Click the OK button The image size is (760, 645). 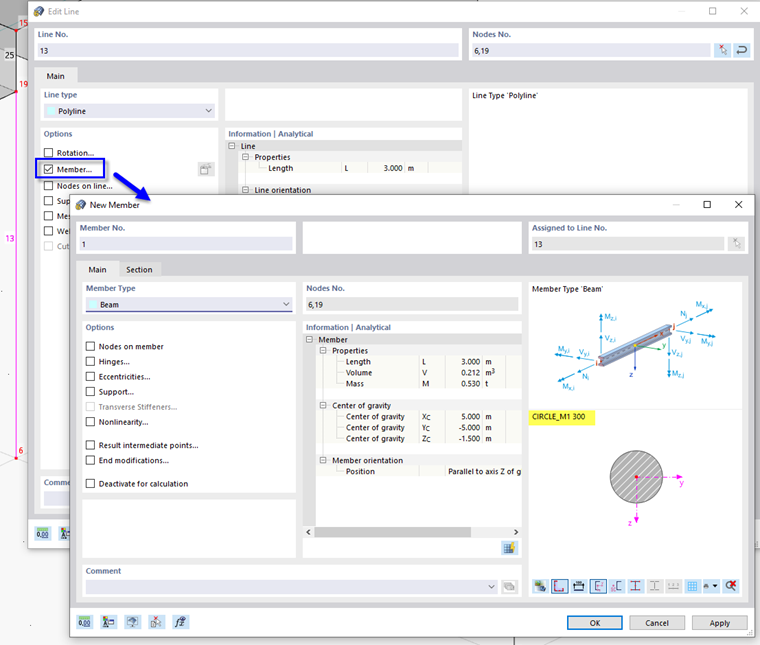595,623
